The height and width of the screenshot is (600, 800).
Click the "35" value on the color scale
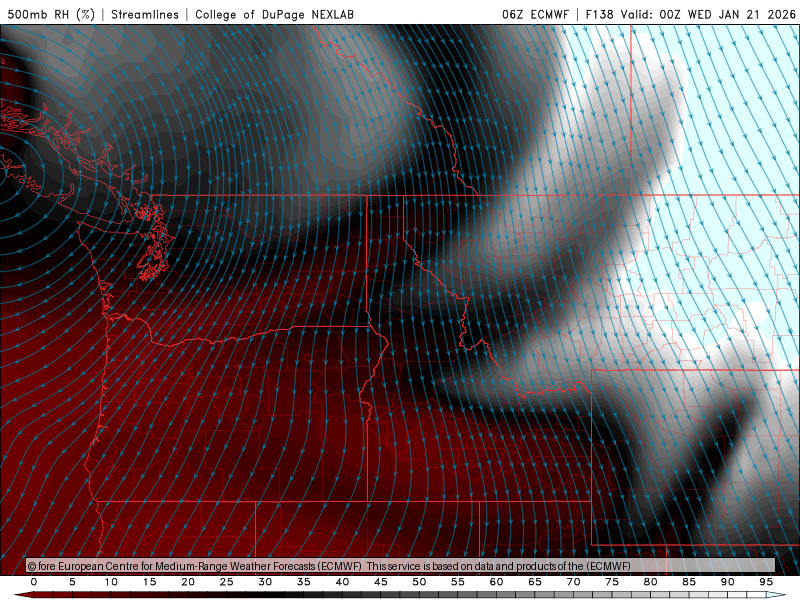(304, 582)
